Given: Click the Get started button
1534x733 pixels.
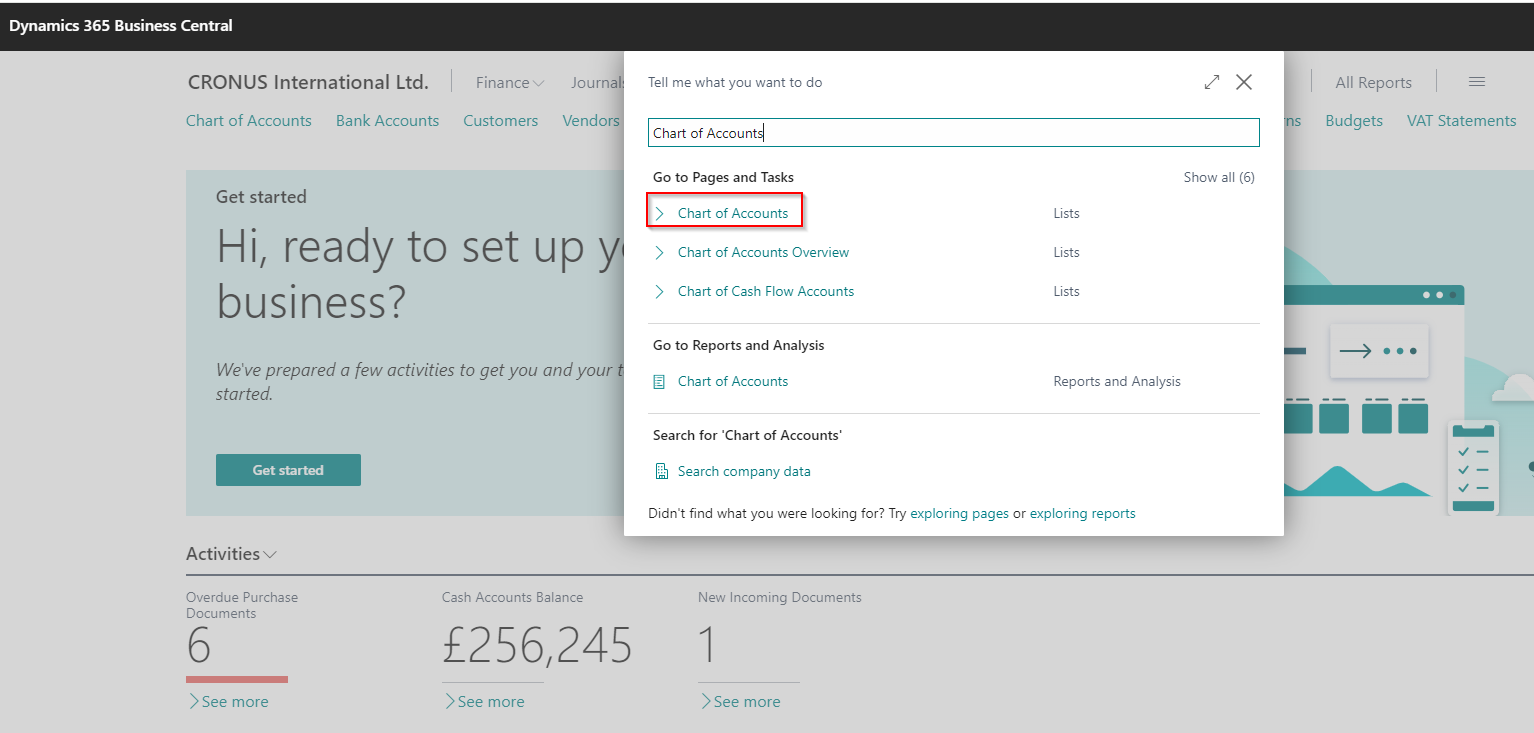Looking at the screenshot, I should tap(288, 470).
